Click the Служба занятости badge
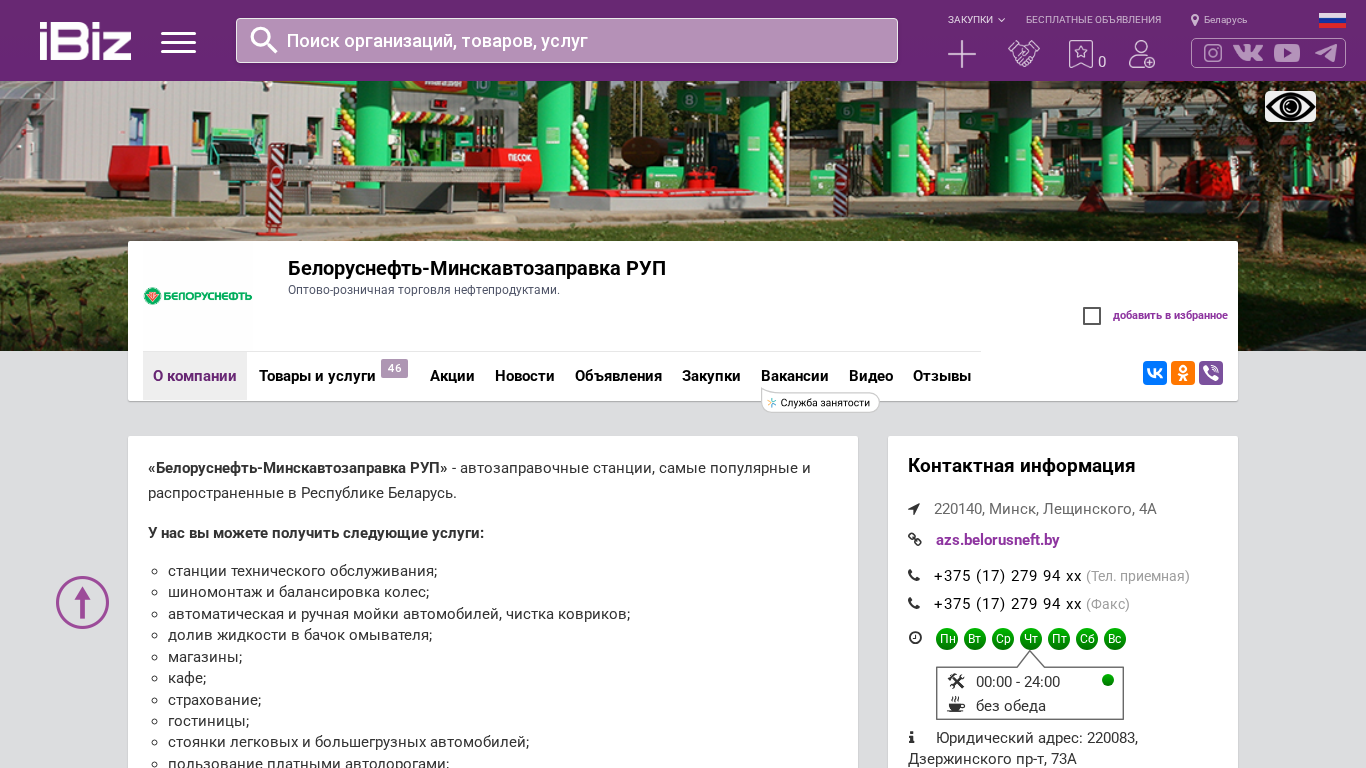1366x768 pixels. [x=821, y=403]
